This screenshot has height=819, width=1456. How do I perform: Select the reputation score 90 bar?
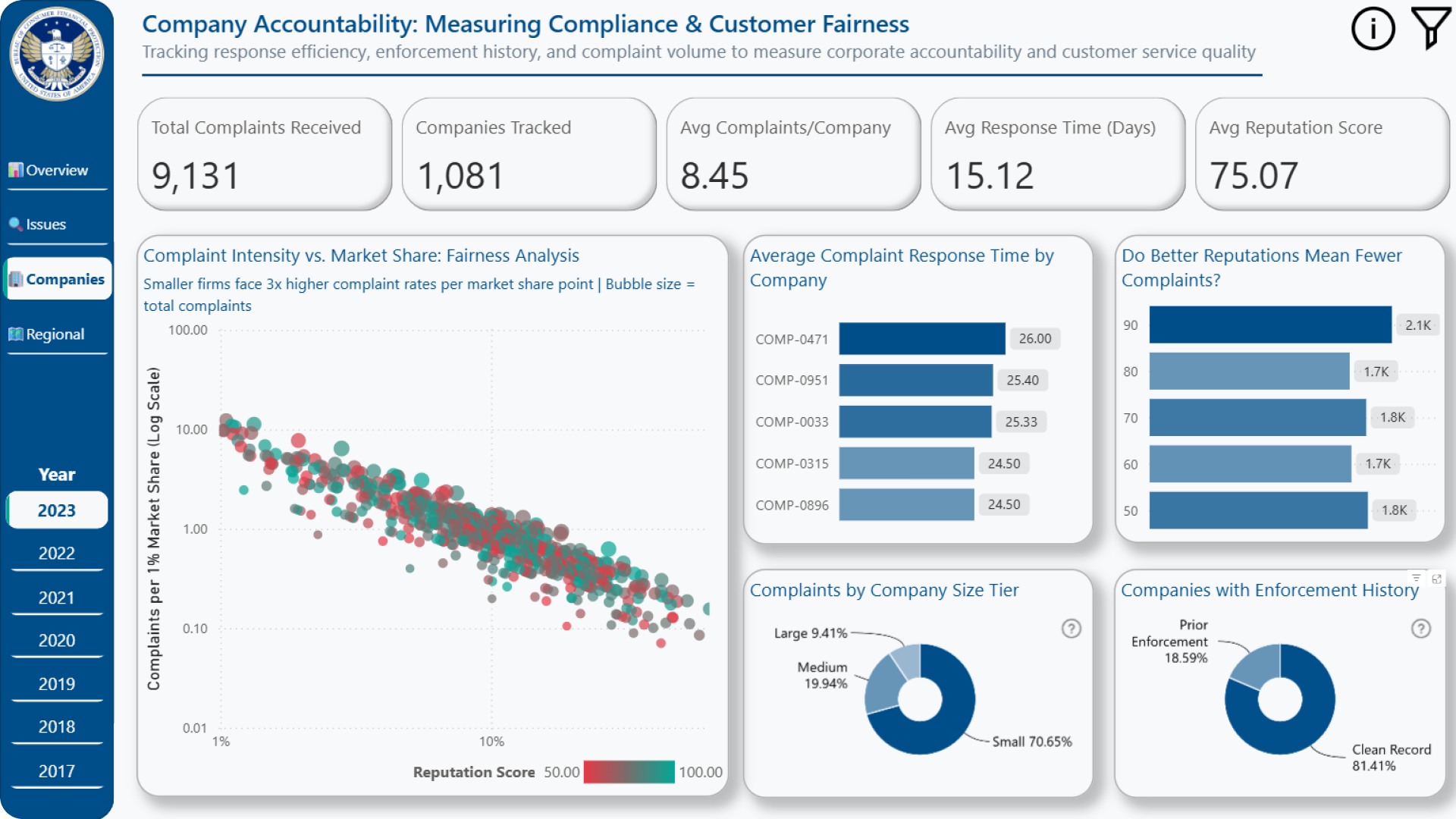tap(1269, 325)
